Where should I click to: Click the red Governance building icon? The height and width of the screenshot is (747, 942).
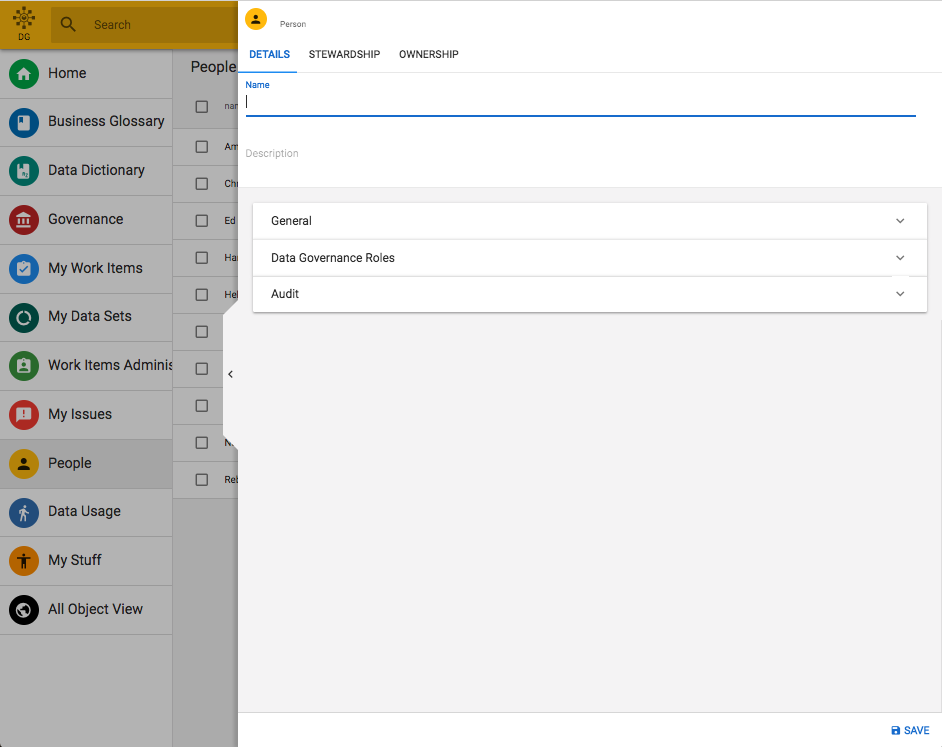[x=24, y=220]
